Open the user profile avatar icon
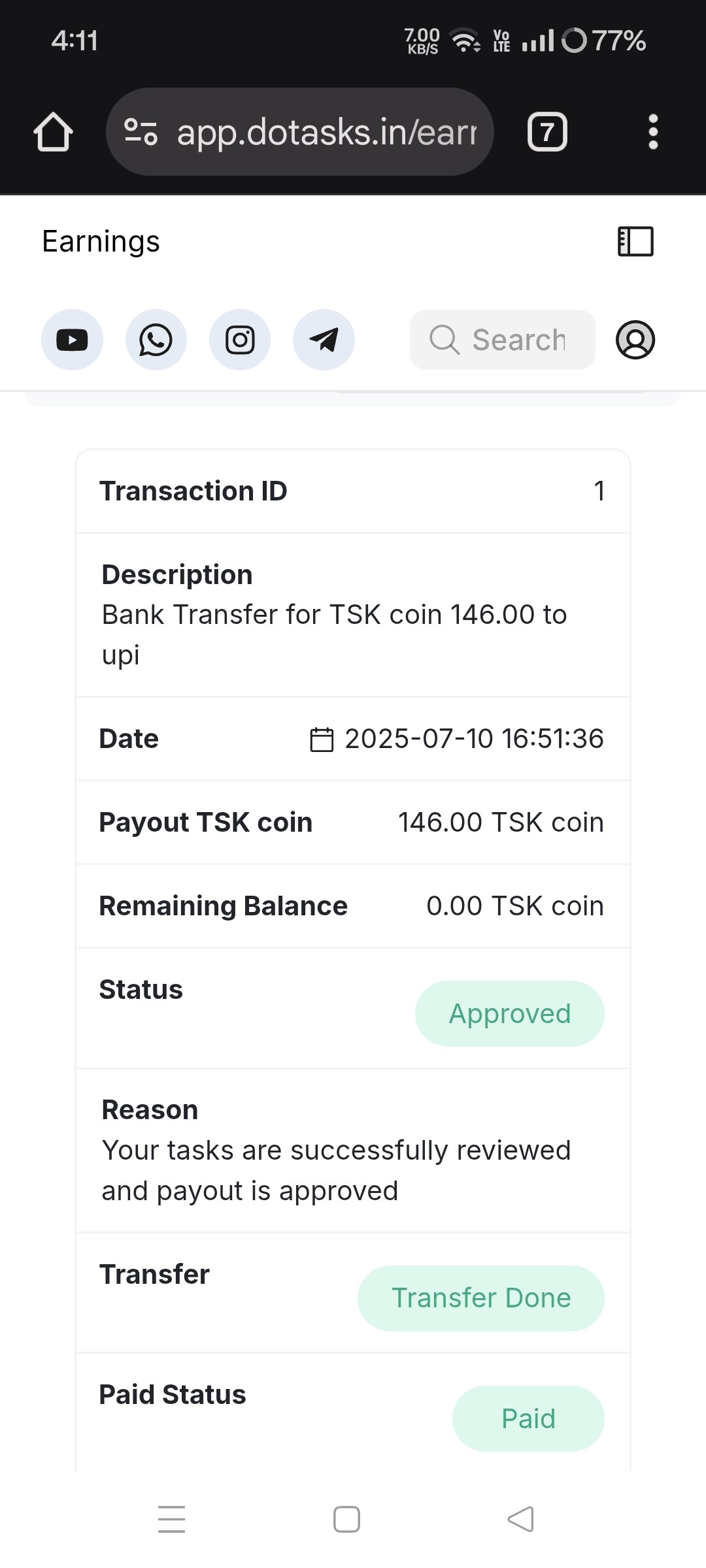706x1568 pixels. [635, 340]
